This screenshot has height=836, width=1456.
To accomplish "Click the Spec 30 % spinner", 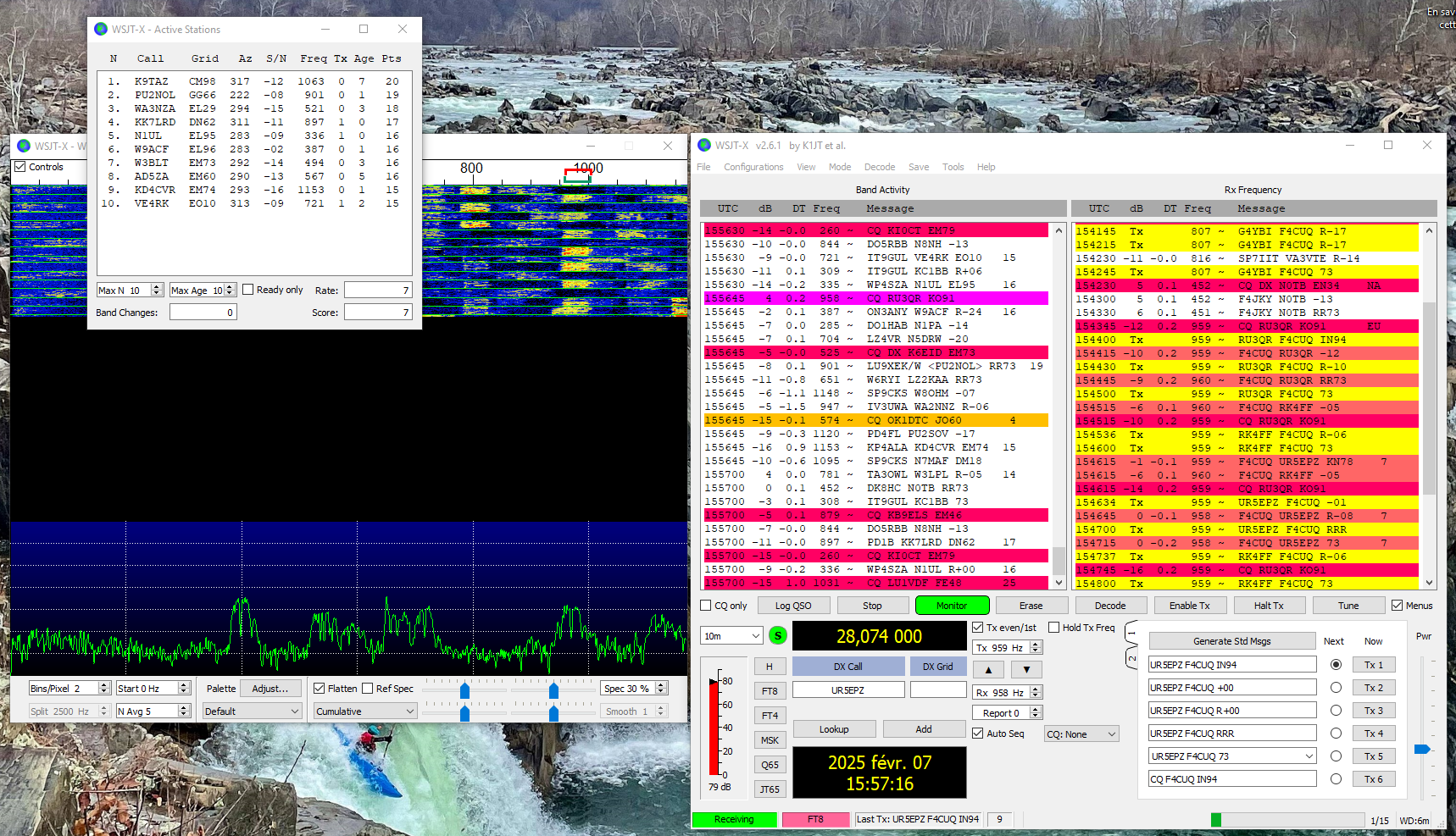I will pyautogui.click(x=635, y=689).
